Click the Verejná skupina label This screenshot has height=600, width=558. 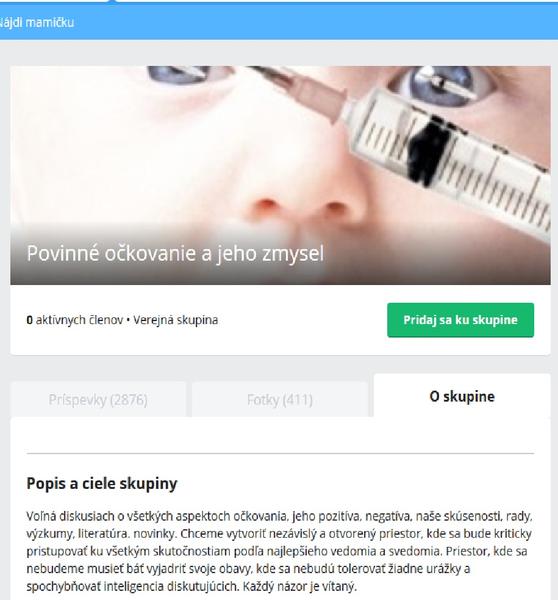point(176,320)
